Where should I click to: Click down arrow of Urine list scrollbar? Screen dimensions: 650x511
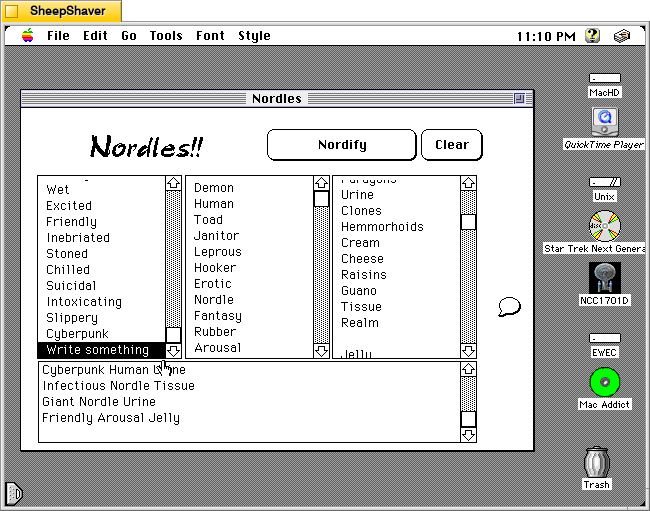(468, 351)
